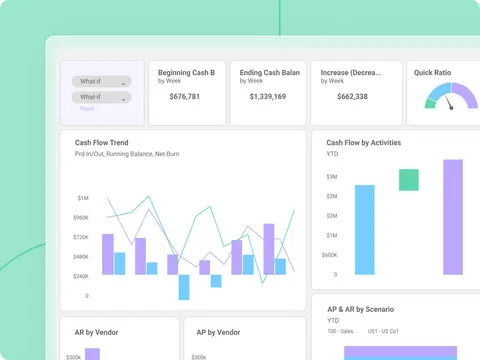Select the Beginning Cash B card title
The image size is (480, 360).
click(186, 72)
